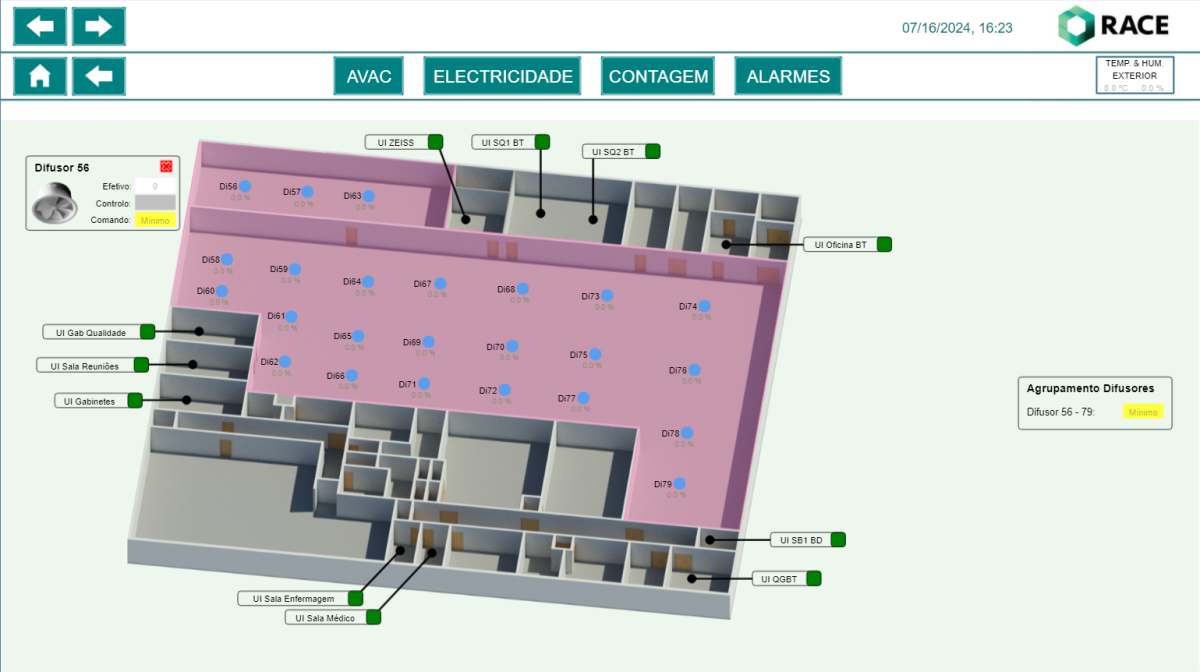Go back using the lower left arrow button
1200x672 pixels.
[99, 76]
